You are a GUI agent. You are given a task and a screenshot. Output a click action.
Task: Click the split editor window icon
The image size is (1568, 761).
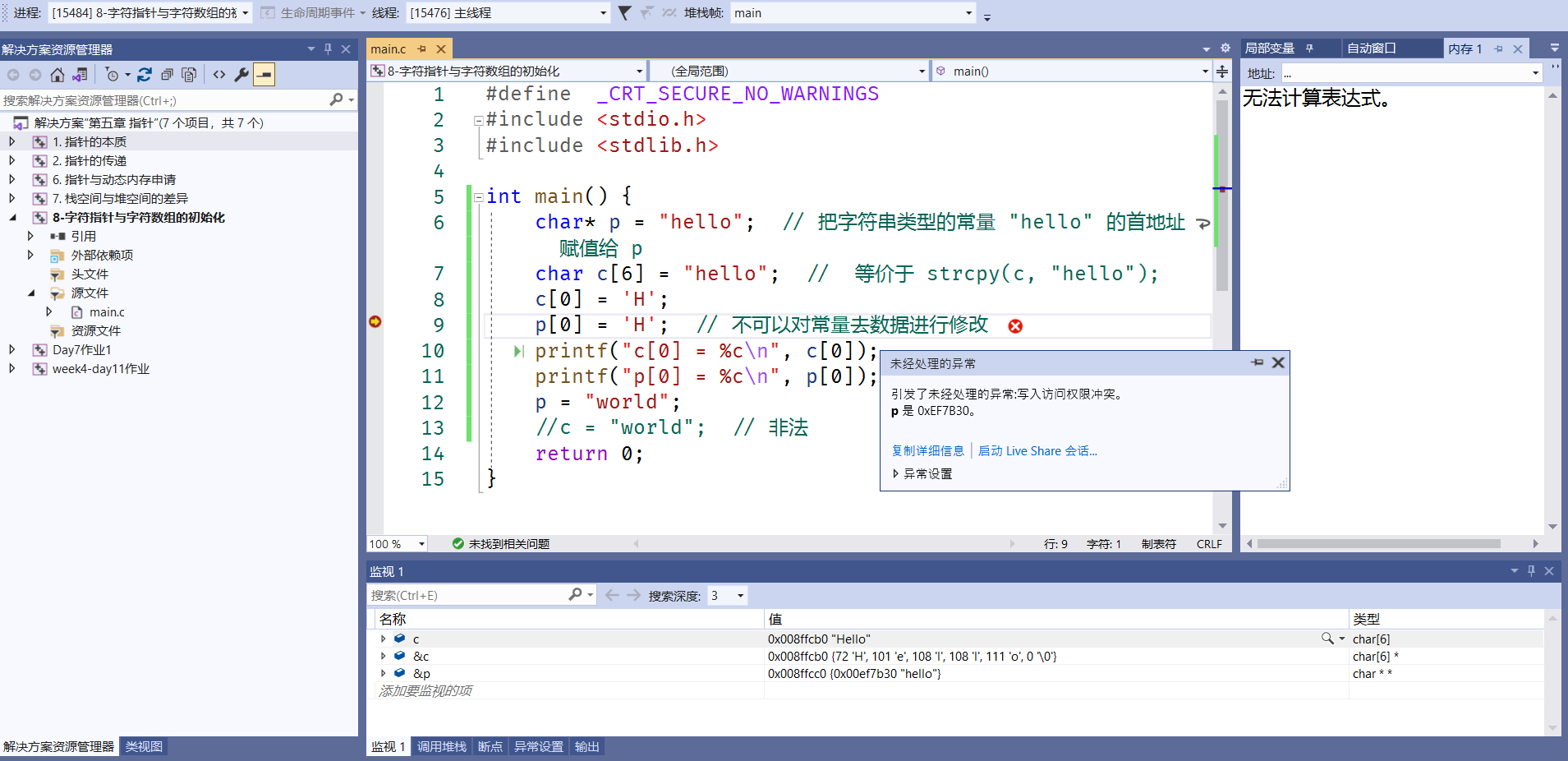click(x=1222, y=71)
